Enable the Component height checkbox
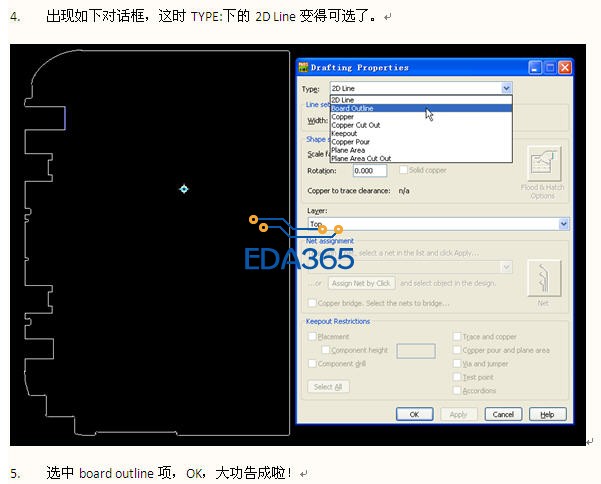The image size is (601, 484). (x=325, y=350)
